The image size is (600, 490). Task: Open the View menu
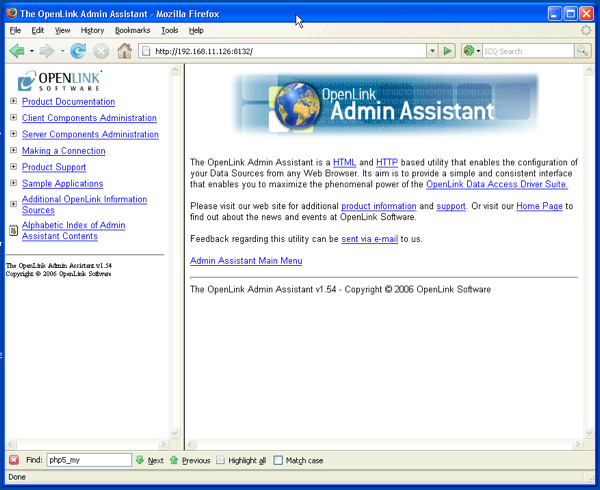62,30
